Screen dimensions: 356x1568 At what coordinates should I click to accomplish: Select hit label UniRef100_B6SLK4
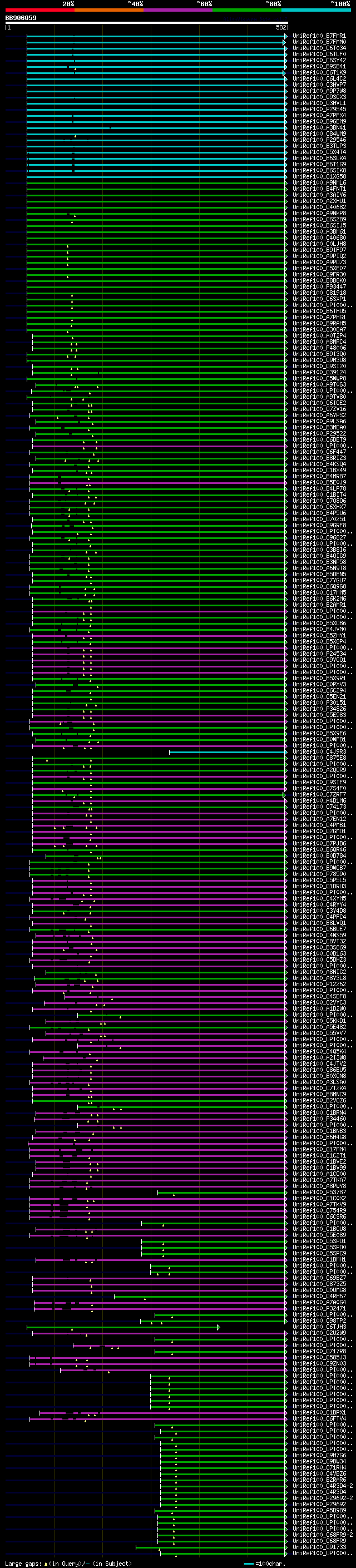point(319,159)
